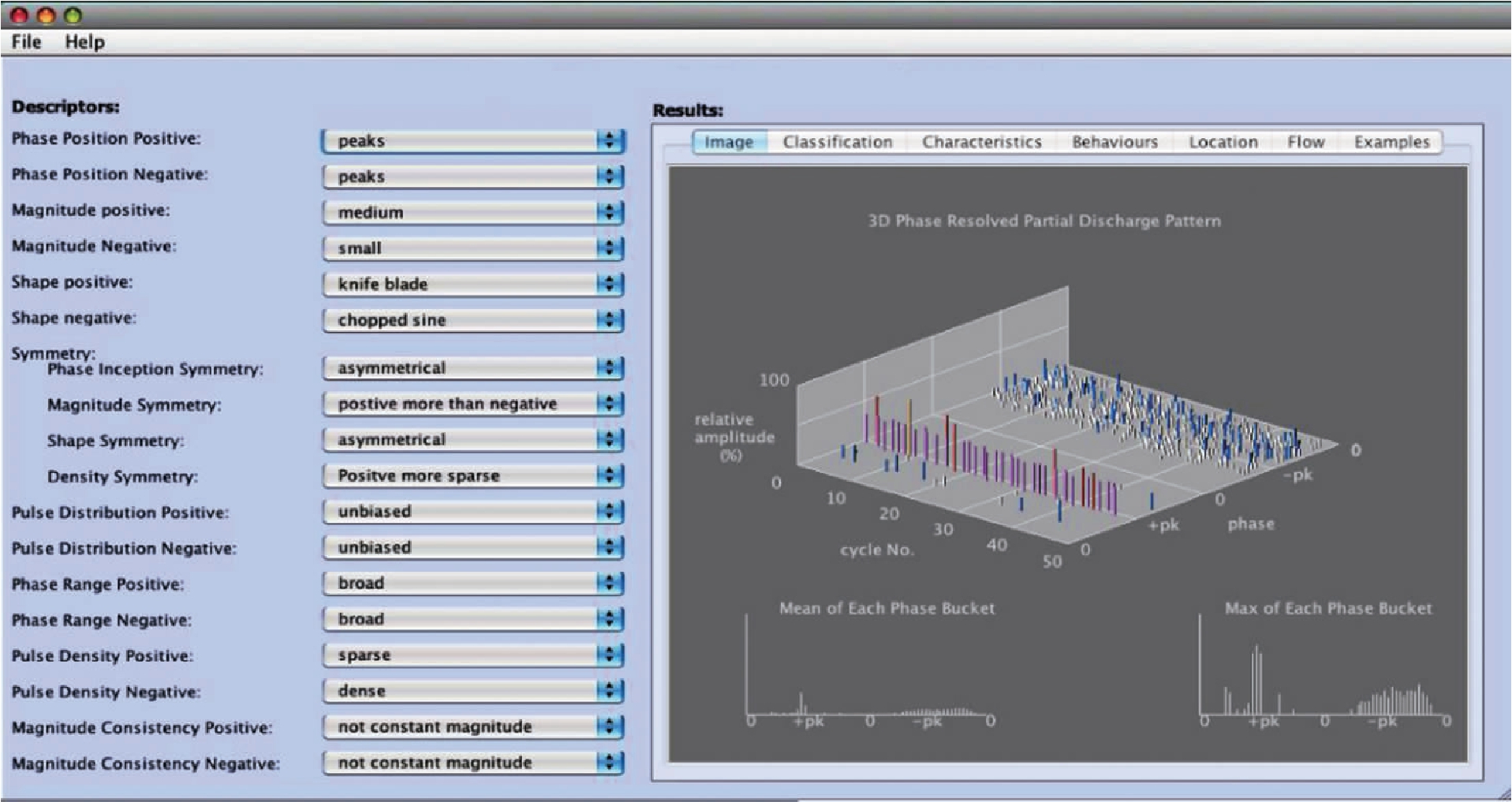The image size is (1512, 802).
Task: Open the Characteristics tab
Action: (981, 142)
